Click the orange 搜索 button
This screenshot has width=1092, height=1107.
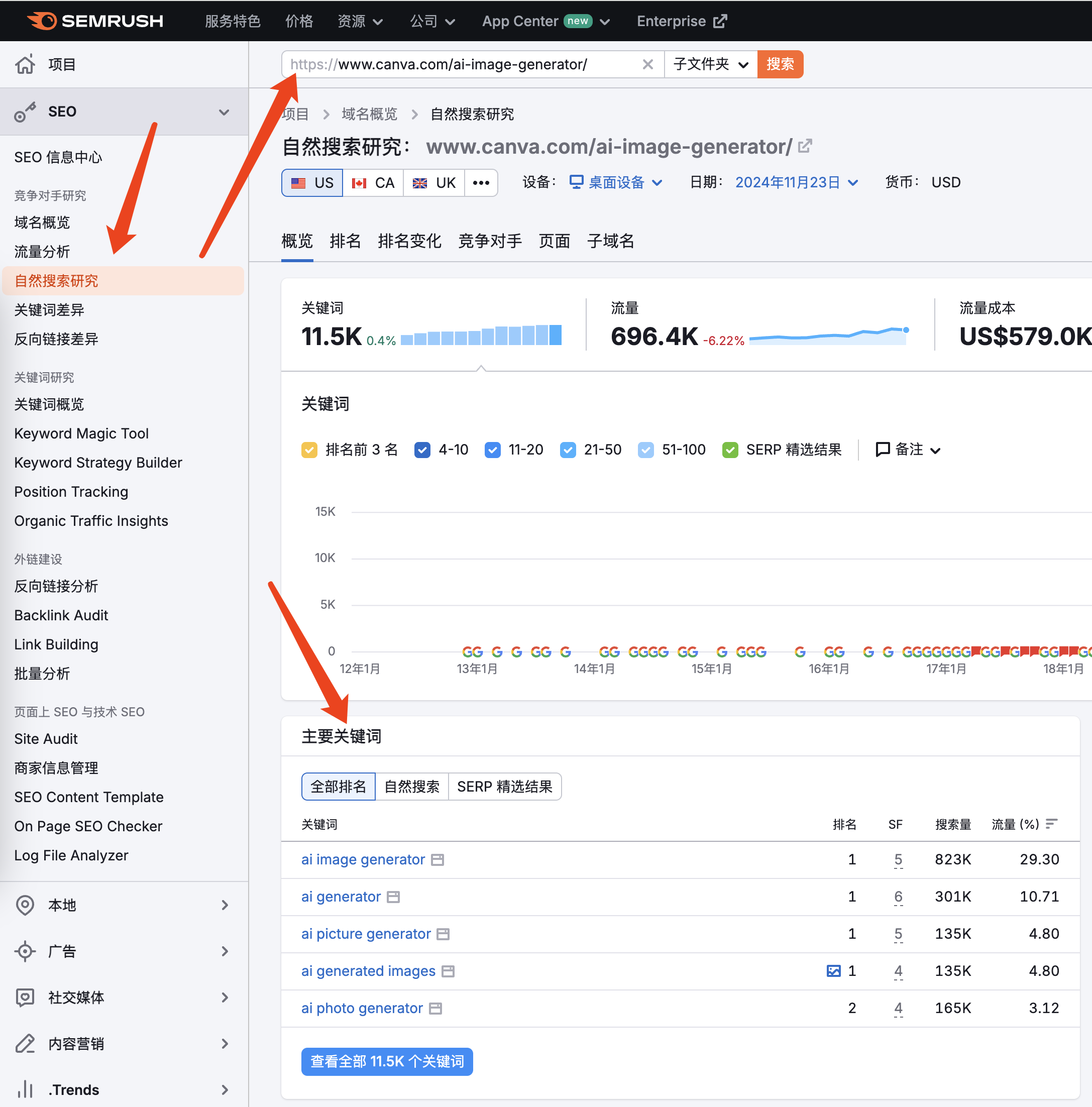[x=781, y=64]
